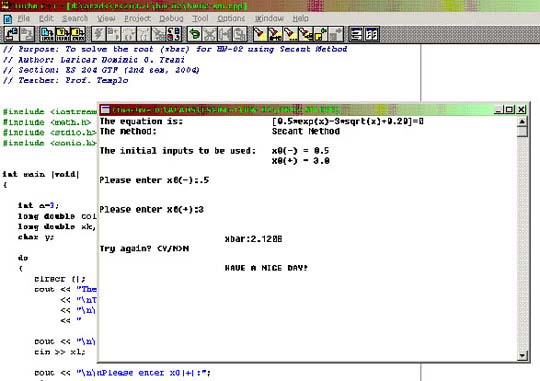Click the console scrollbar up arrow
Screen dimensions: 540x381
pos(522,122)
